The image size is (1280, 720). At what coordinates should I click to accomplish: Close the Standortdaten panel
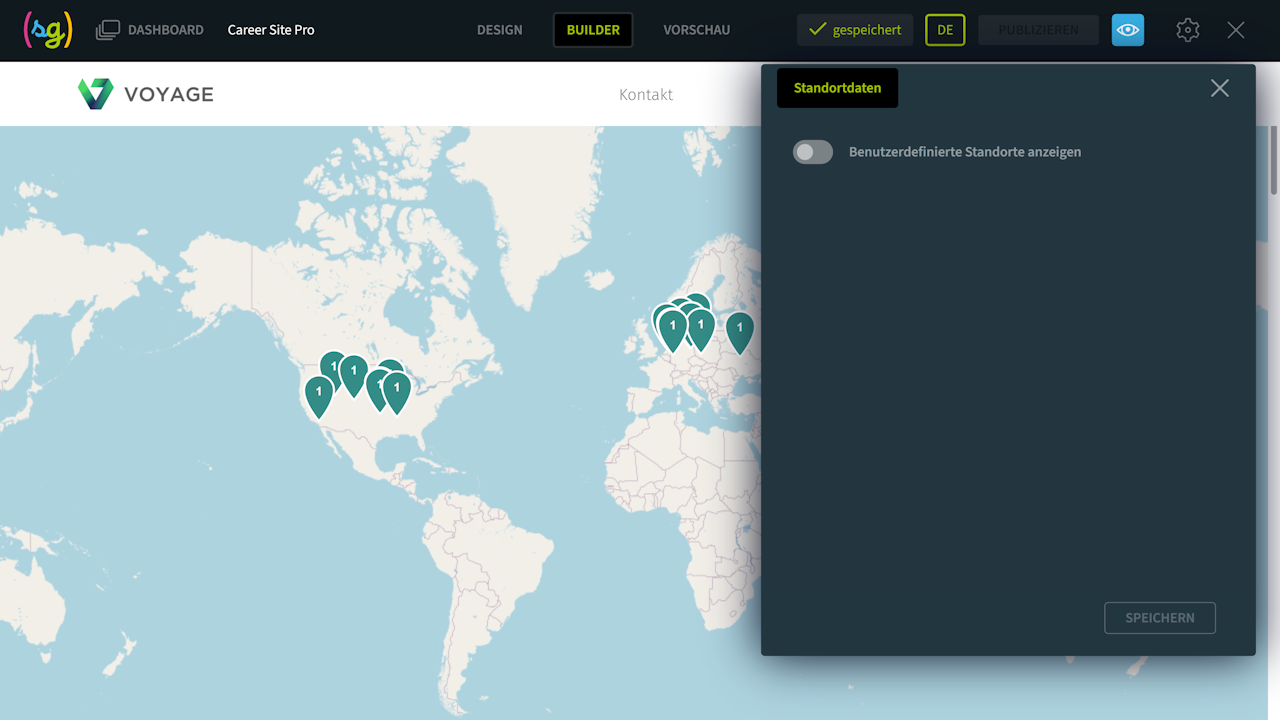[1220, 88]
